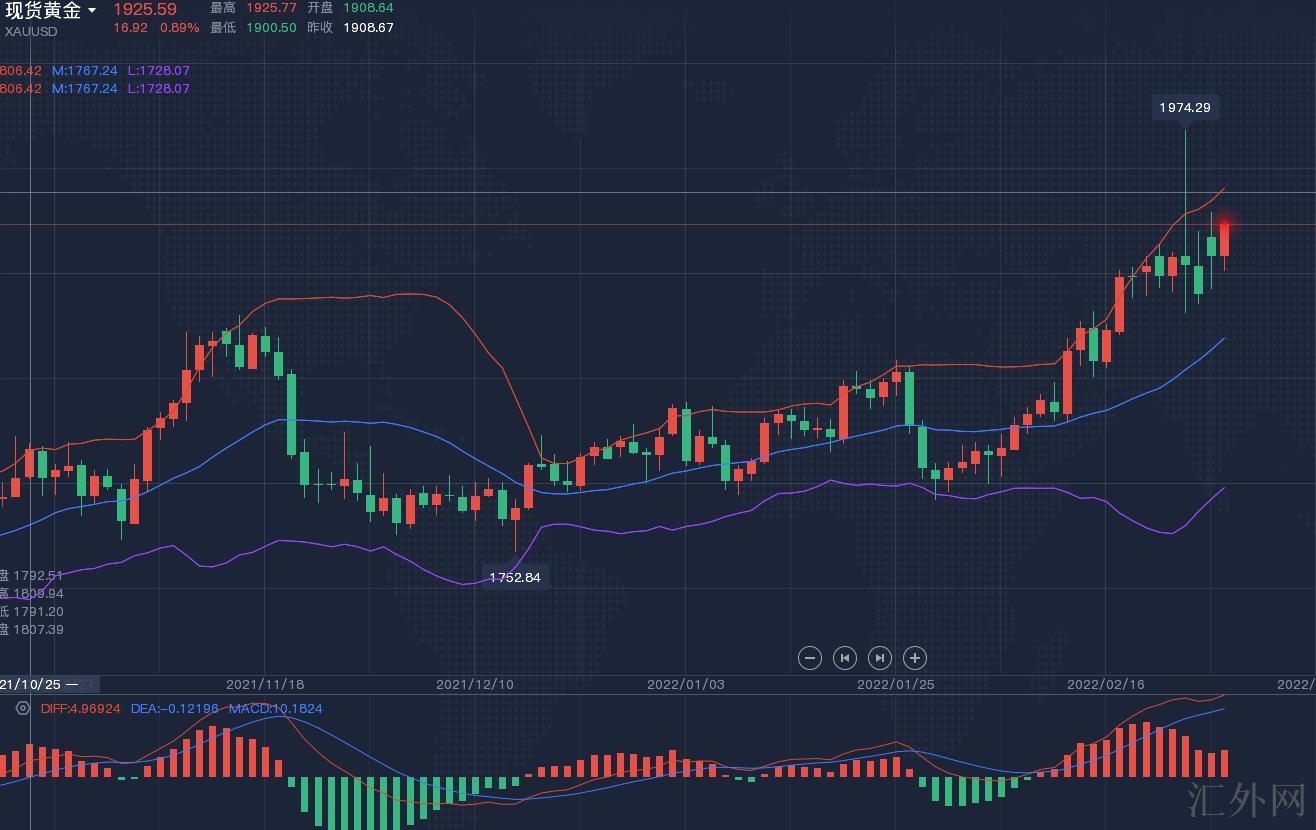The width and height of the screenshot is (1316, 830).
Task: Click the zoom out minus button
Action: (x=810, y=657)
